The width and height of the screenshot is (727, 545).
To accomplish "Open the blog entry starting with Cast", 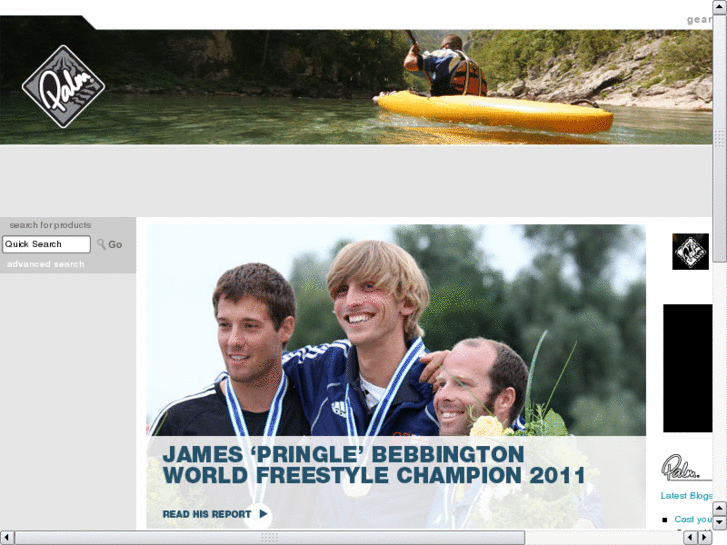I will click(693, 519).
